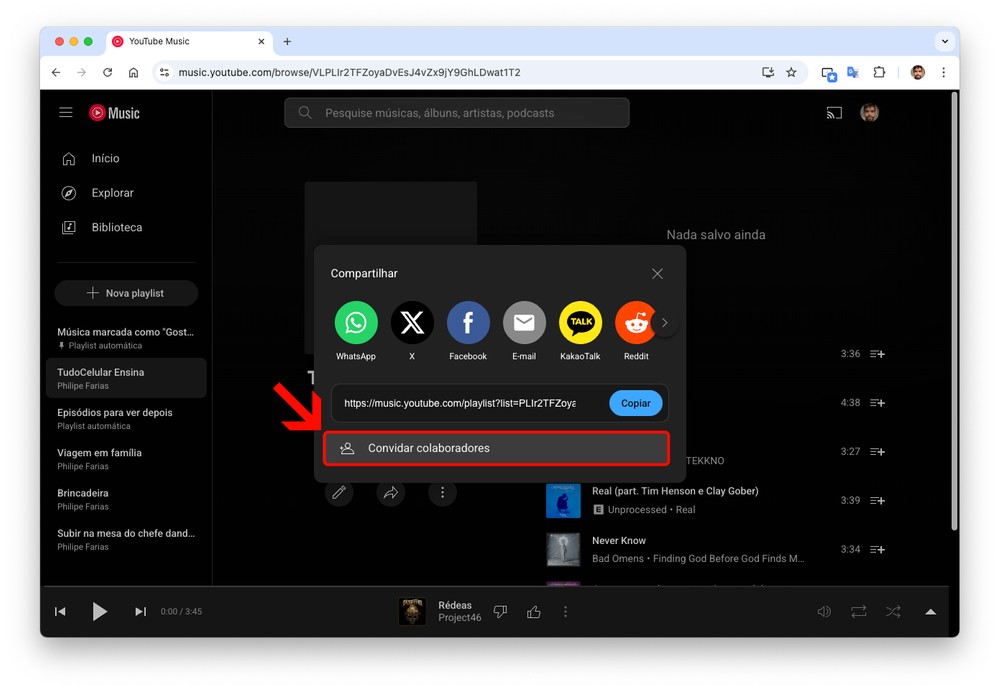The image size is (1000, 691).
Task: Share playlist to Reddit
Action: click(x=634, y=323)
